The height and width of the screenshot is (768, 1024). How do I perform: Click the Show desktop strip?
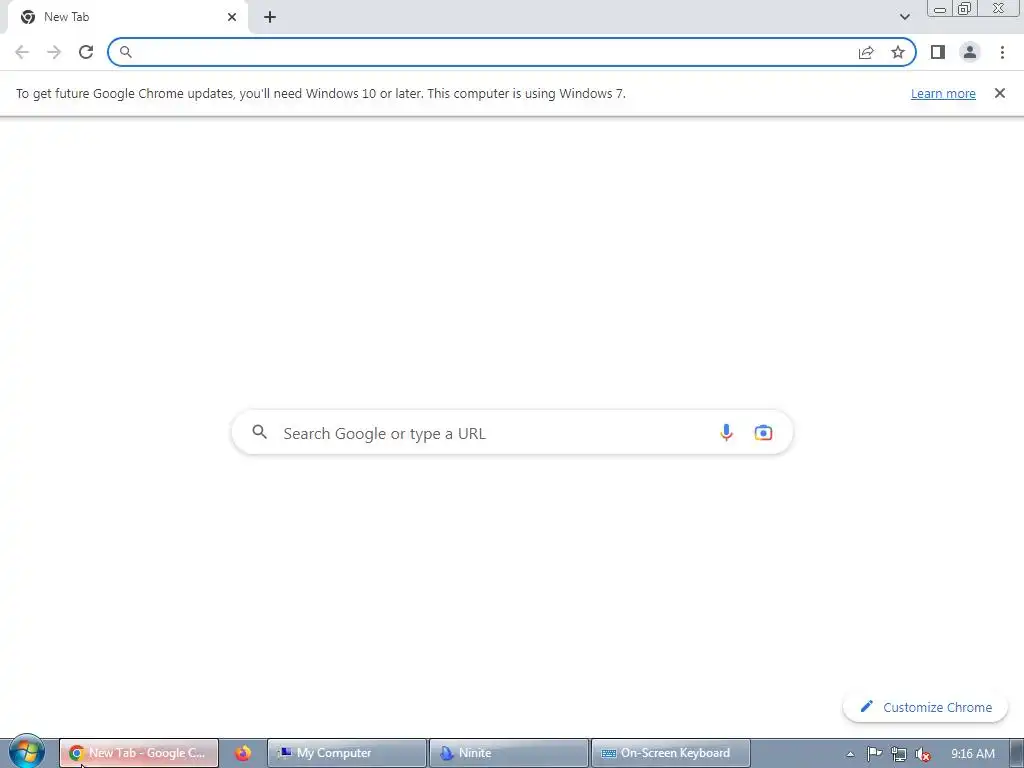pyautogui.click(x=1017, y=753)
